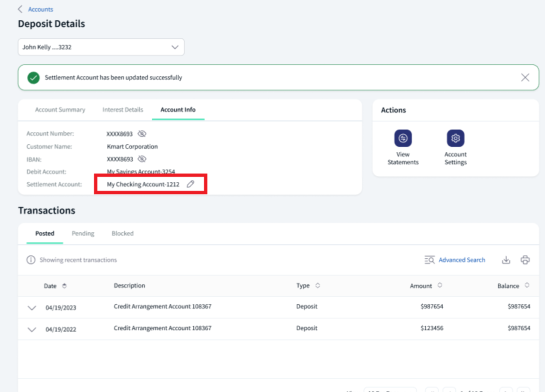The width and height of the screenshot is (545, 392).
Task: Click the Deposit type in 04/19/2022 row
Action: [x=307, y=328]
